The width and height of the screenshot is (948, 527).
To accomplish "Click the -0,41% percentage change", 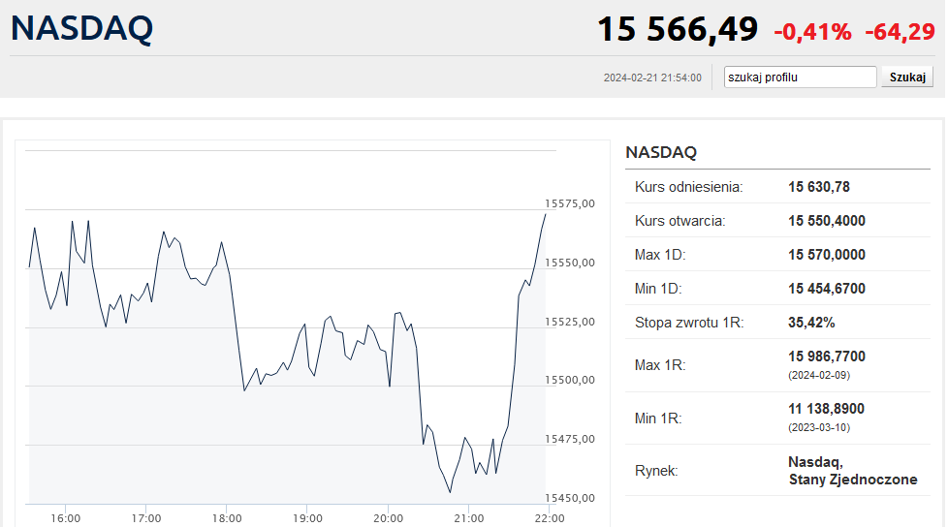I will click(812, 32).
